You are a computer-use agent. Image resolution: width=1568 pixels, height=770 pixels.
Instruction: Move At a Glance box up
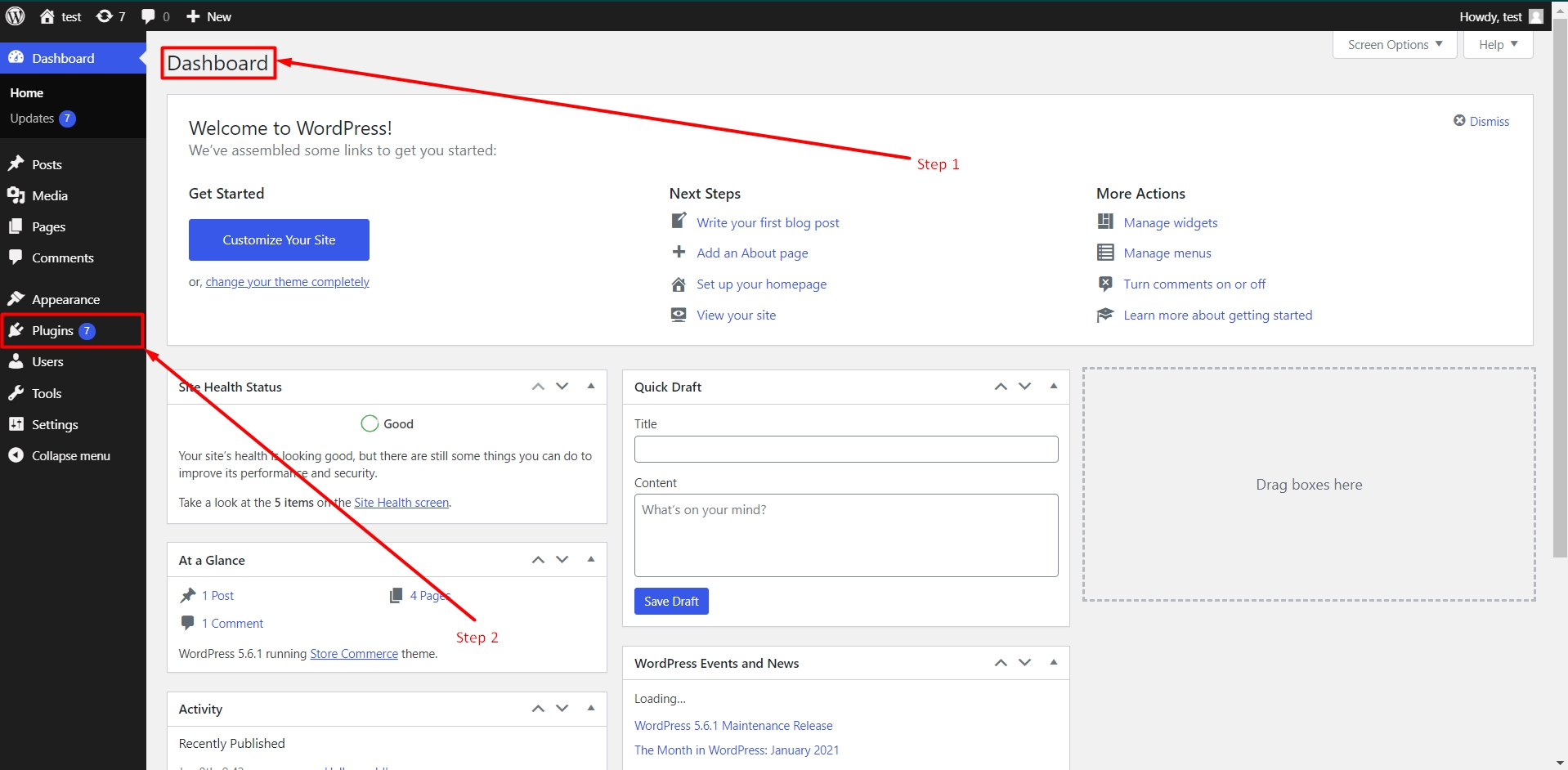coord(538,560)
